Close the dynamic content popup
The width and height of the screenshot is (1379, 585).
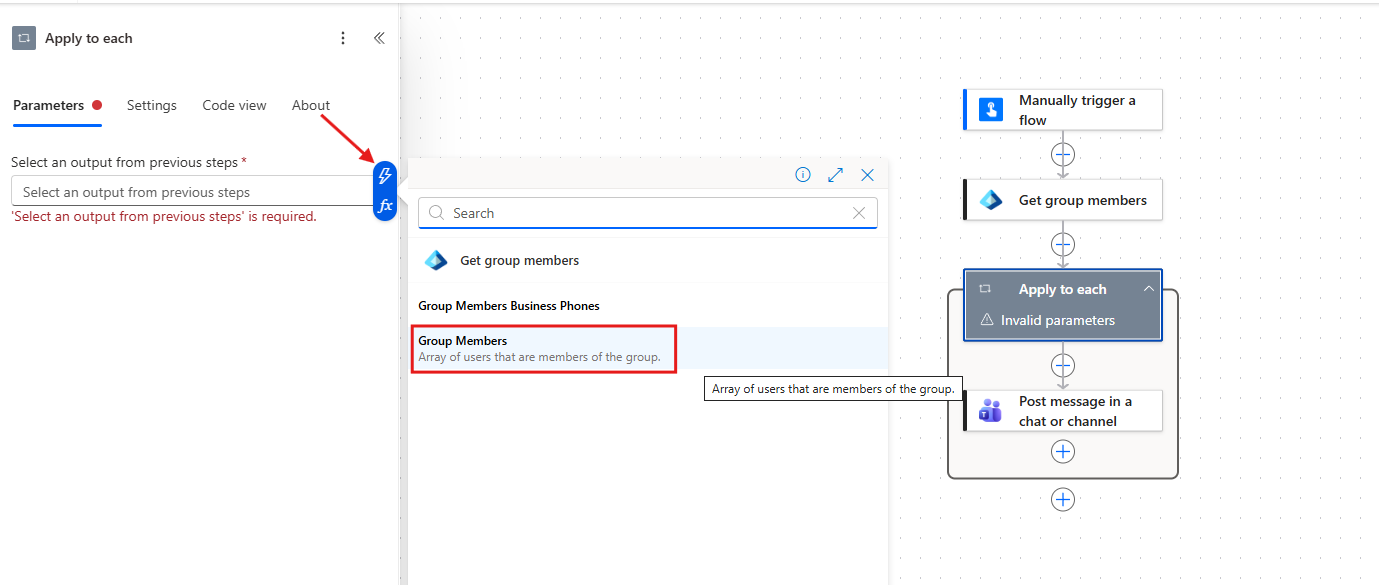click(867, 175)
